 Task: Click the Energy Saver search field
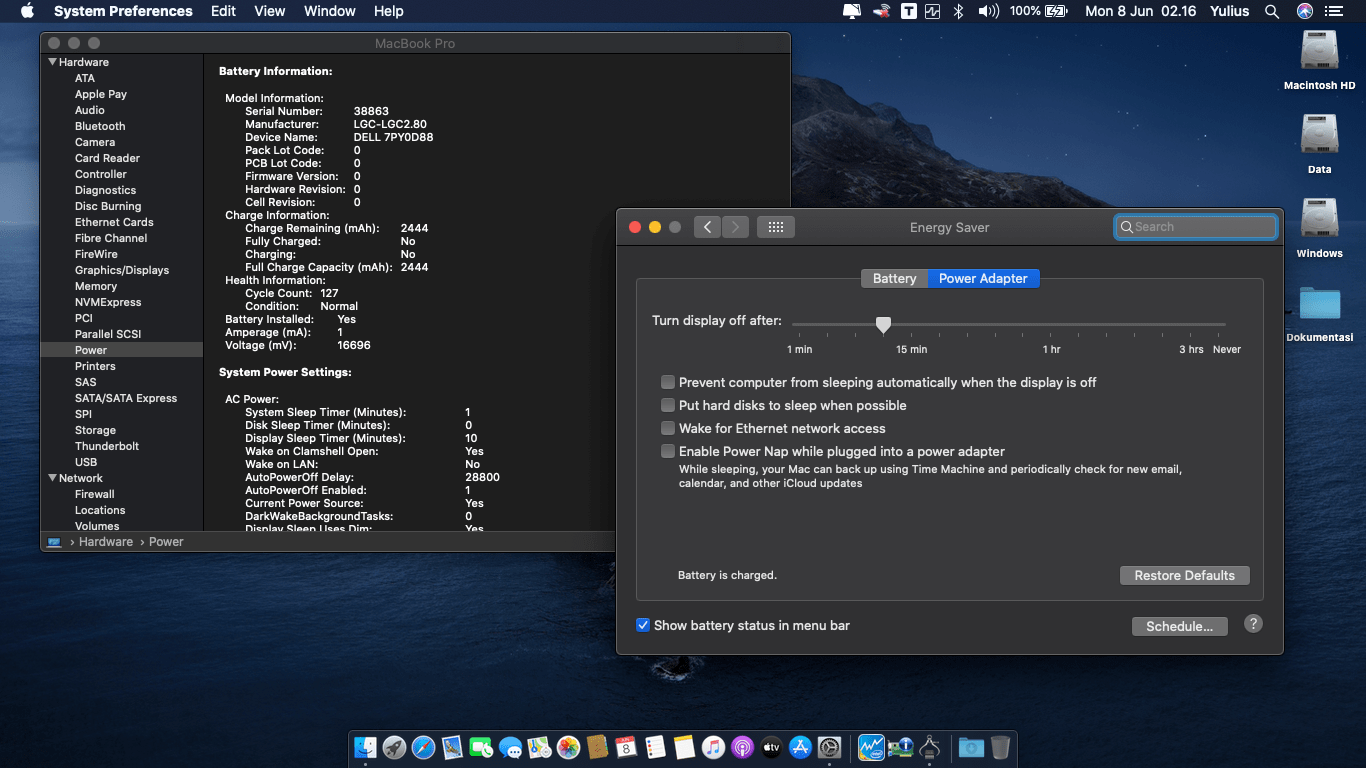[1196, 227]
